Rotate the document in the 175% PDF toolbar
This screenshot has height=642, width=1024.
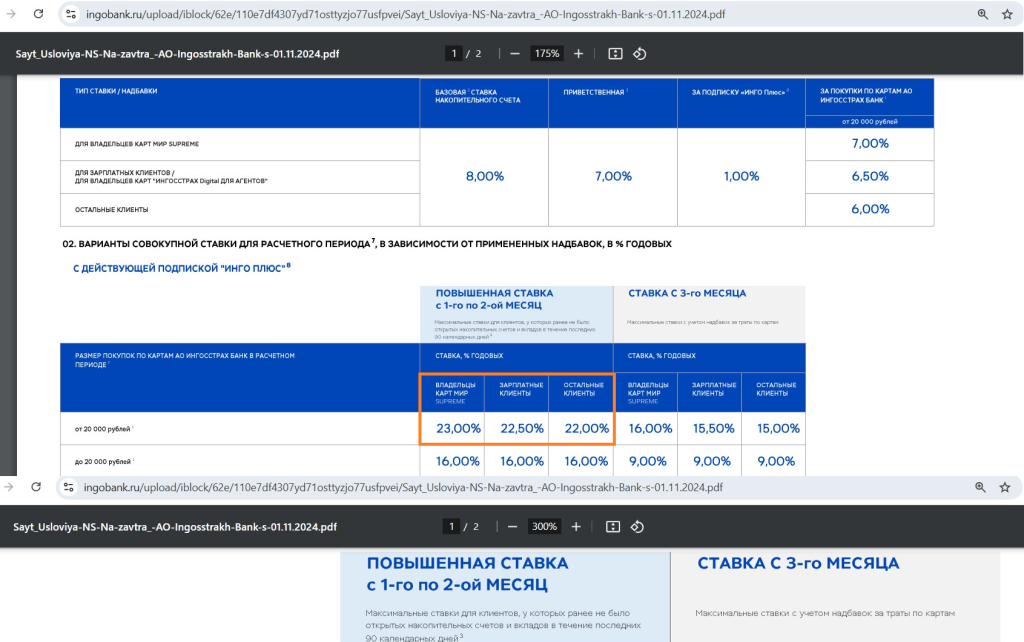(x=640, y=53)
